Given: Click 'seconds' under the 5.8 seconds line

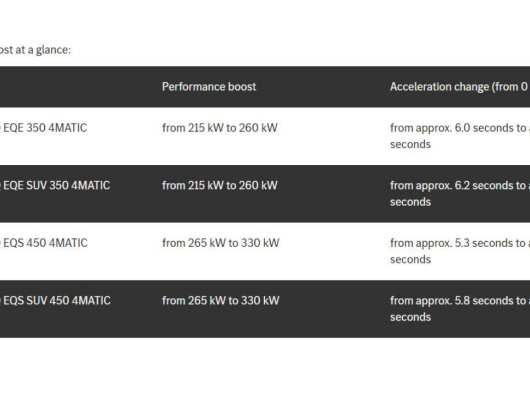Looking at the screenshot, I should pos(410,317).
